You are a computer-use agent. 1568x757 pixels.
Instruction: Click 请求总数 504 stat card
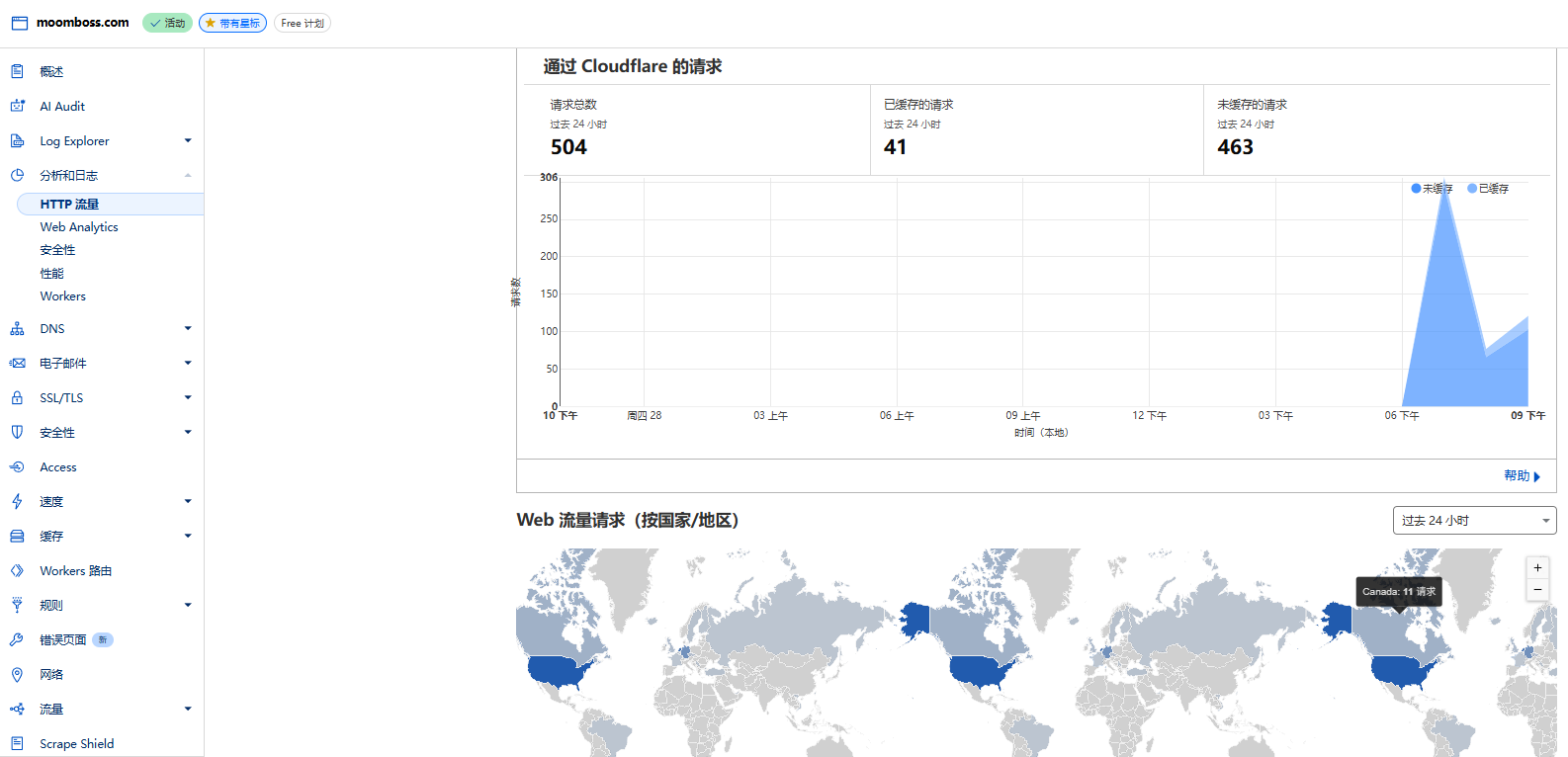(x=697, y=129)
